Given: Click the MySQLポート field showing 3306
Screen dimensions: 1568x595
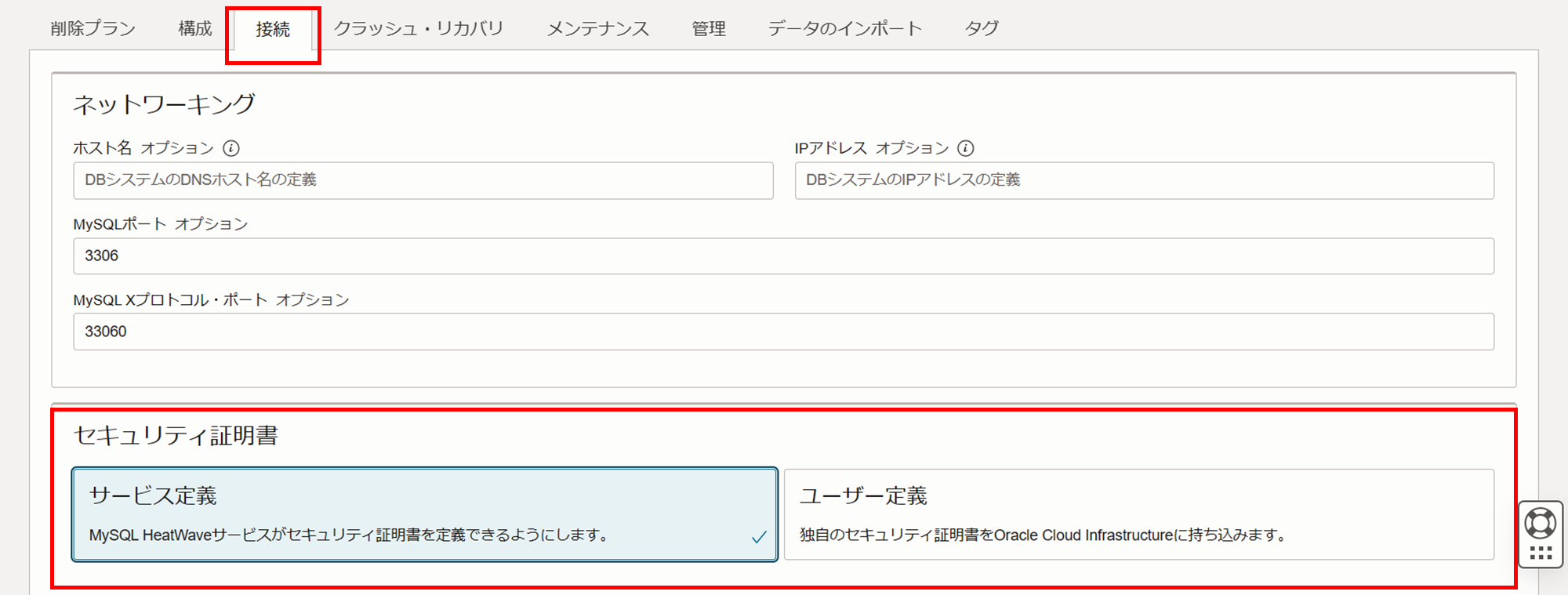Looking at the screenshot, I should coord(783,256).
